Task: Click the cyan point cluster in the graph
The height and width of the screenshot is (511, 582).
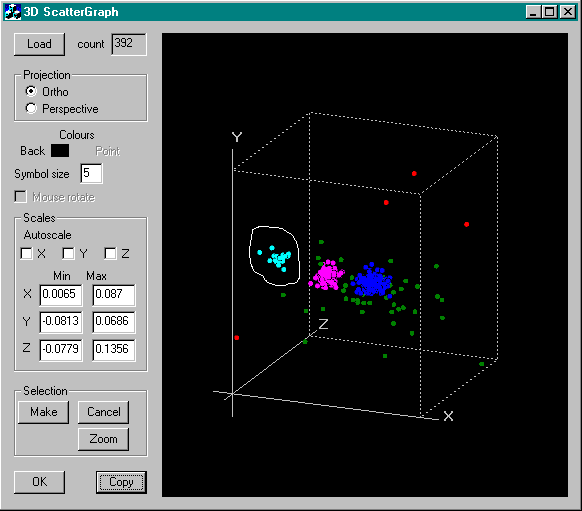Action: point(278,257)
